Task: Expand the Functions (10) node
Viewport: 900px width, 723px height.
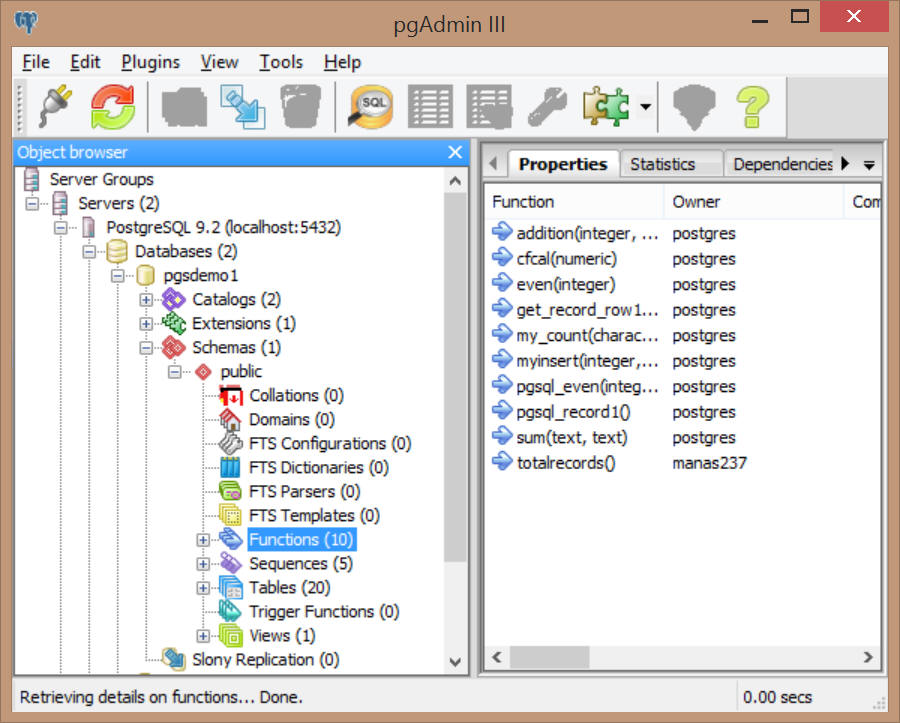Action: [x=203, y=540]
